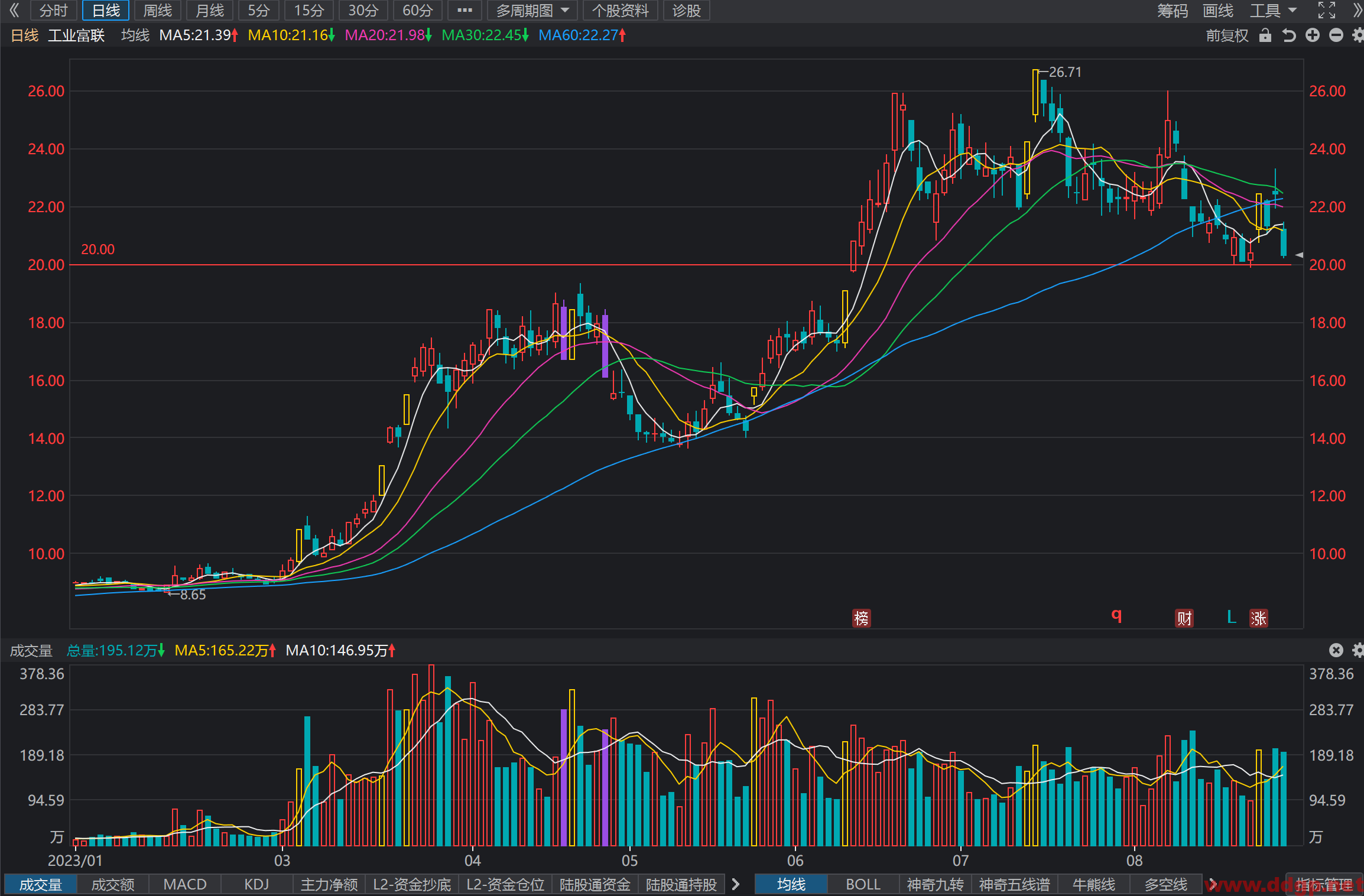Click the lock icon beside 前复权
Viewport: 1364px width, 896px height.
pos(1265,35)
